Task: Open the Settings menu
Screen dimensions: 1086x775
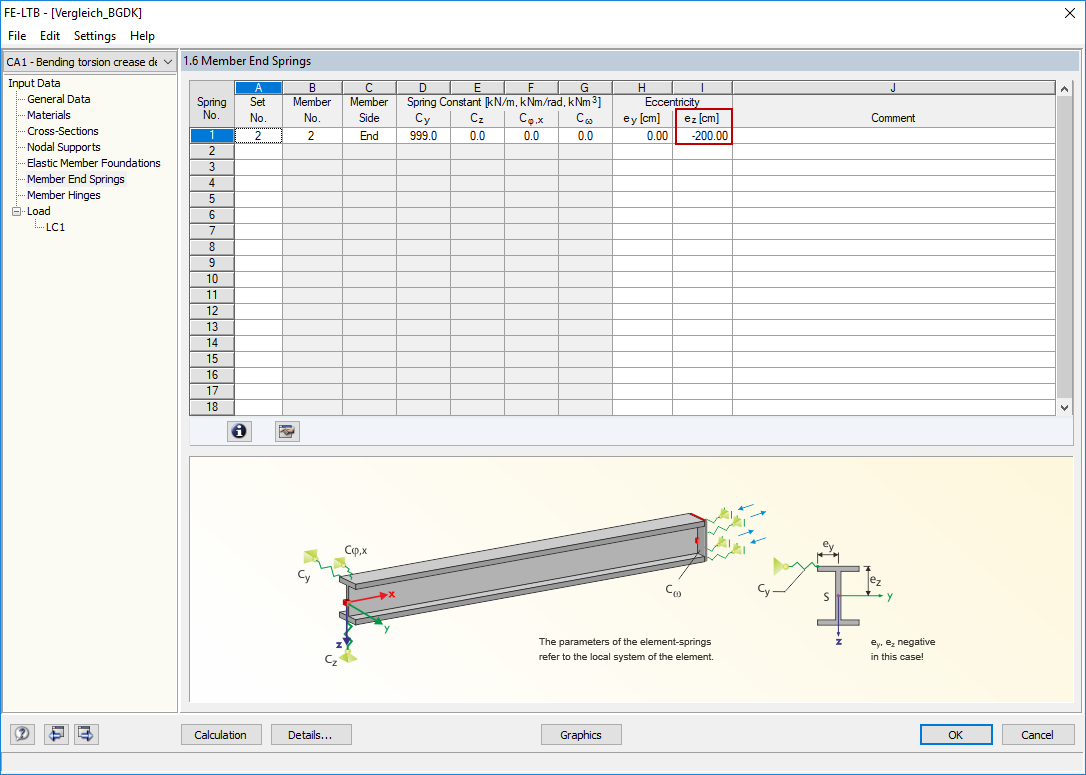Action: (x=95, y=36)
